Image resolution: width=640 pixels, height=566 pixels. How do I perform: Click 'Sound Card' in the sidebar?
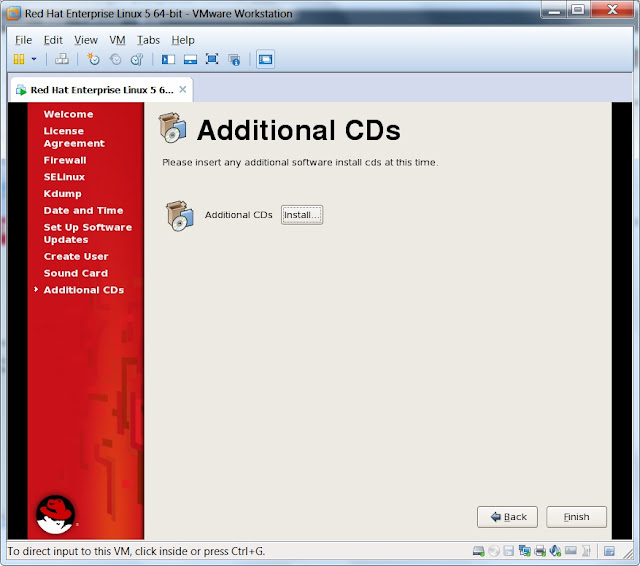pyautogui.click(x=76, y=273)
